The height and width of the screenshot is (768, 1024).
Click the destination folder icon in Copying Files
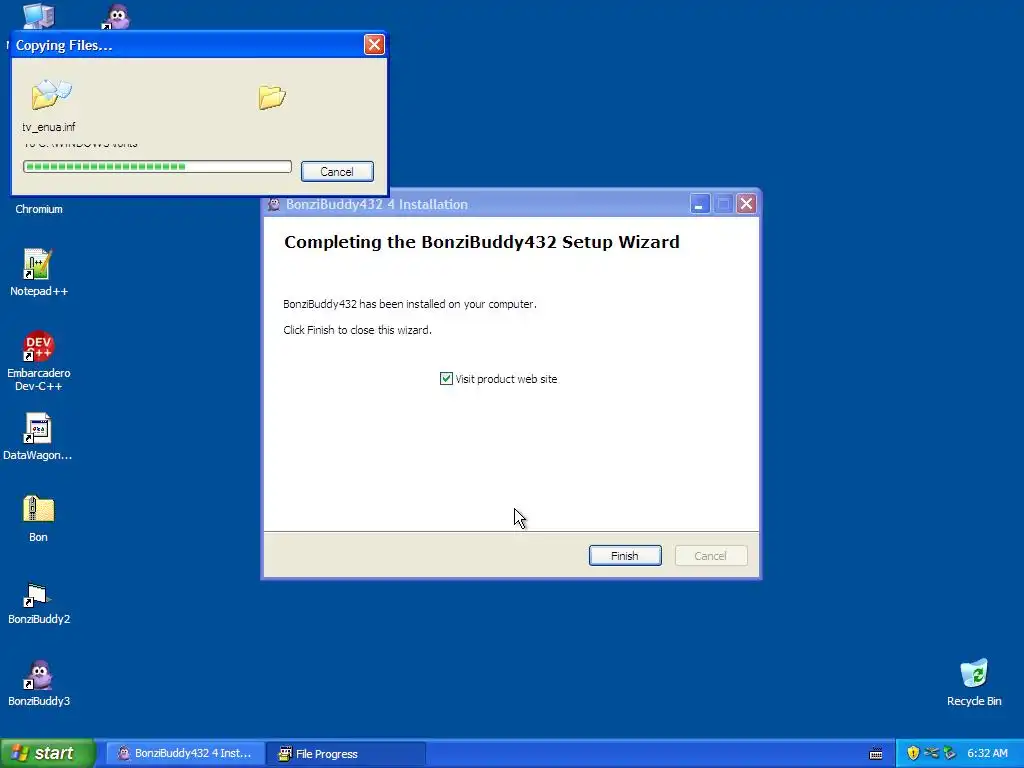coord(272,97)
